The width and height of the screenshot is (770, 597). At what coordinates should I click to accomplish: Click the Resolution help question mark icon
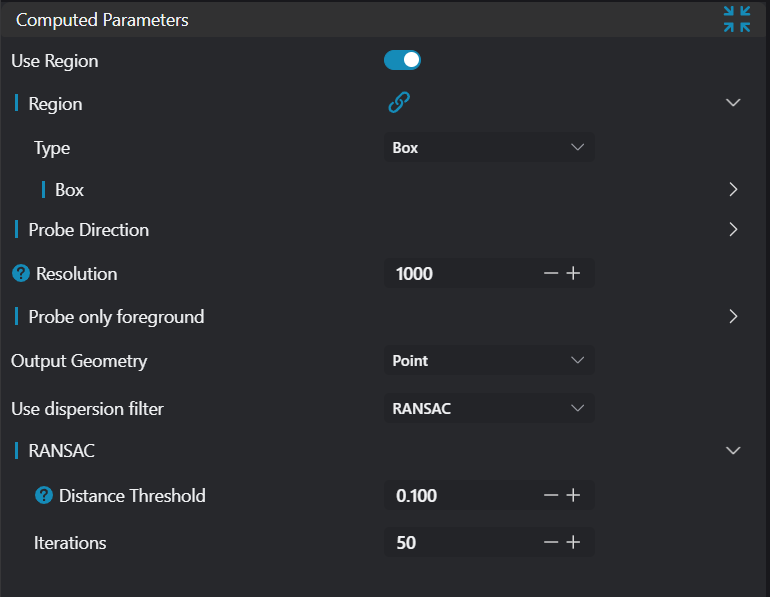coord(20,273)
